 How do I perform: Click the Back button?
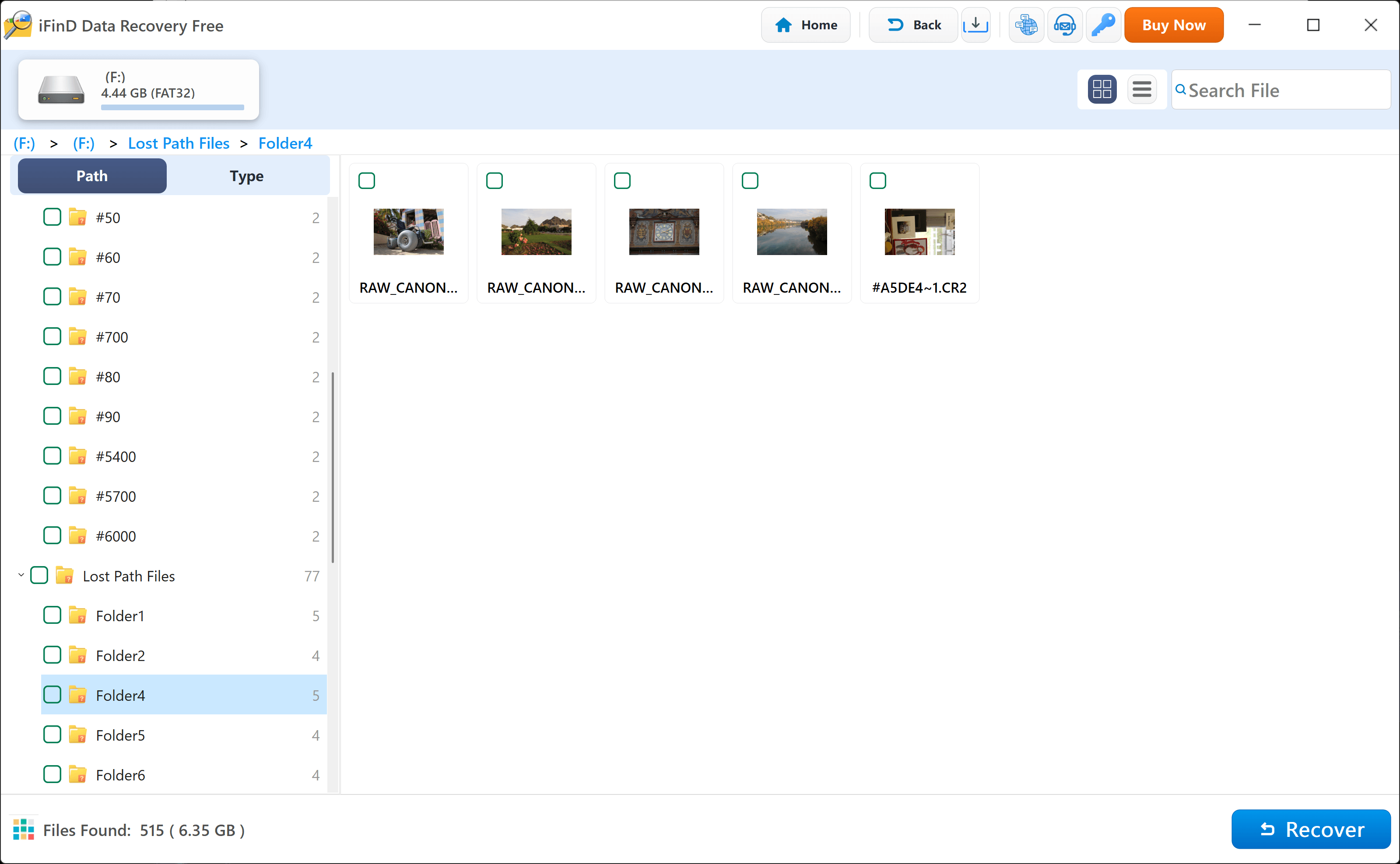(913, 25)
